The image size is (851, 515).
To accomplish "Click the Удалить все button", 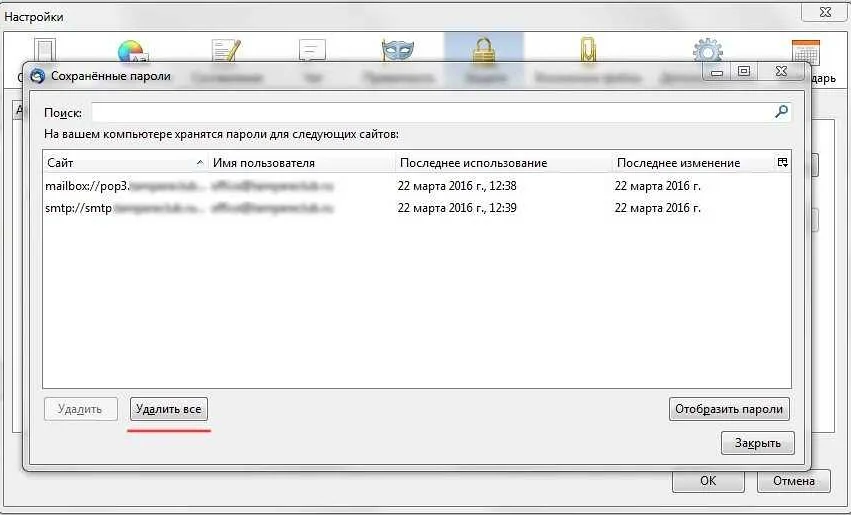I will tap(169, 409).
